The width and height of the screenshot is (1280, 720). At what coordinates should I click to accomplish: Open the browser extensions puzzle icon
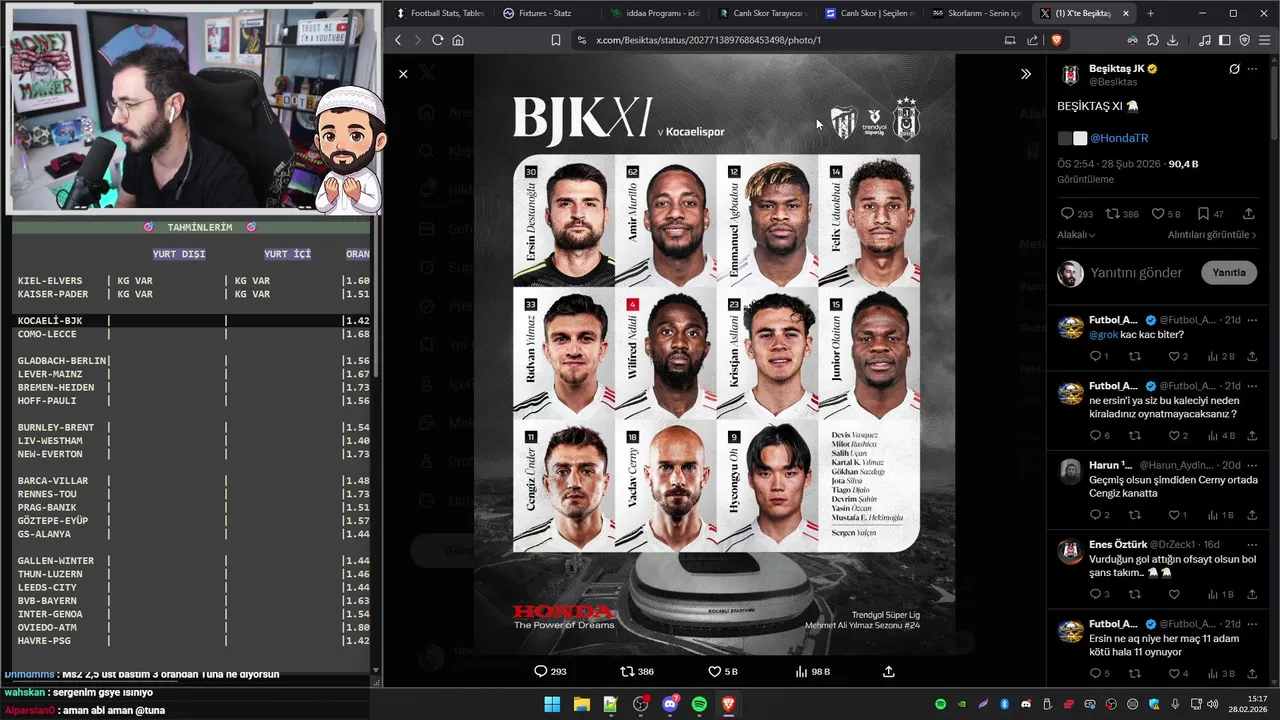pyautogui.click(x=1152, y=40)
